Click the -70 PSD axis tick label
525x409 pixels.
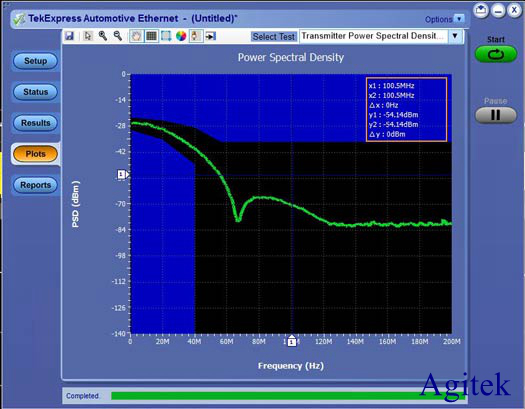pos(121,204)
